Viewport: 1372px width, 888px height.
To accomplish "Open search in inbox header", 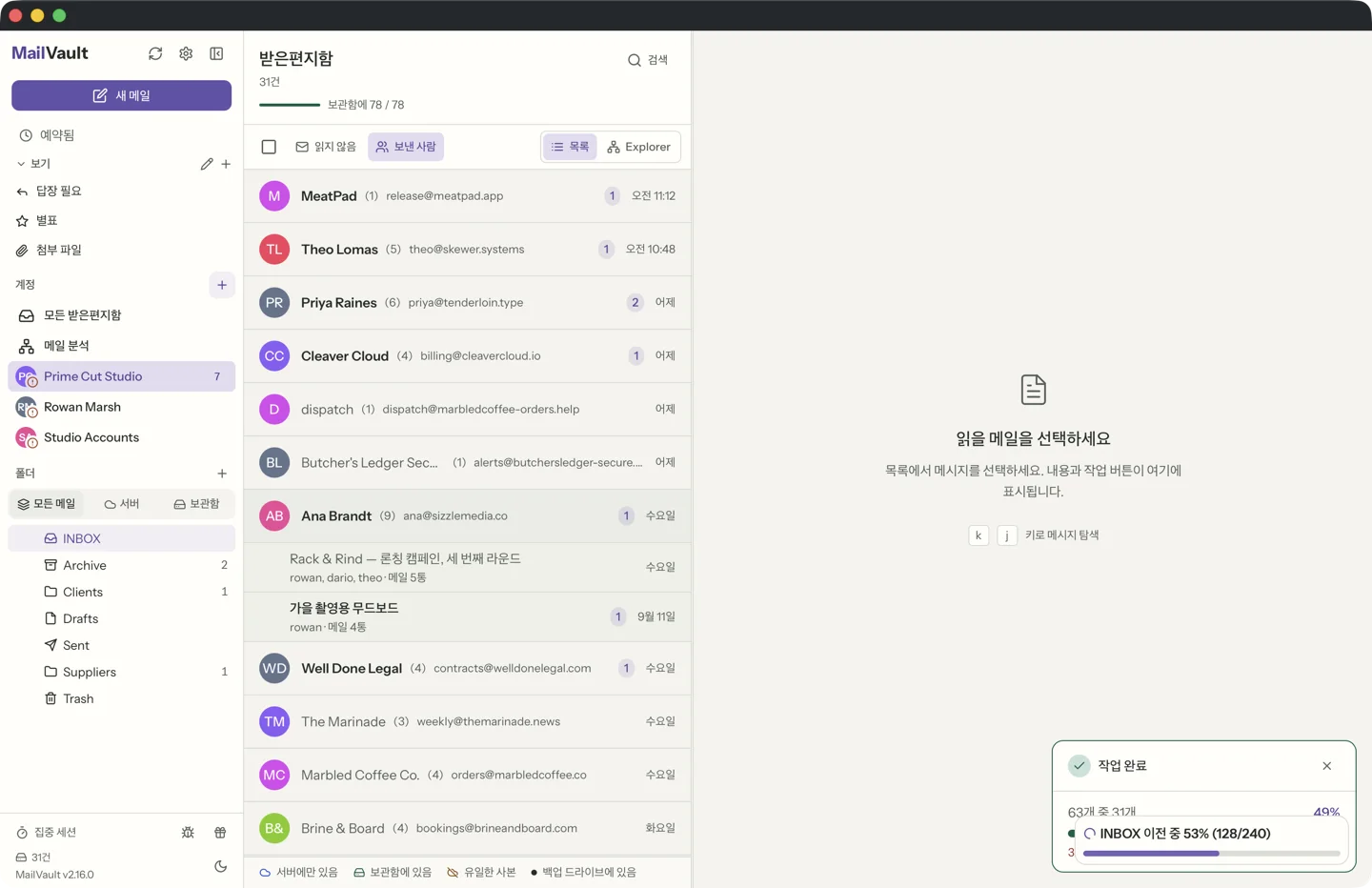I will click(648, 60).
